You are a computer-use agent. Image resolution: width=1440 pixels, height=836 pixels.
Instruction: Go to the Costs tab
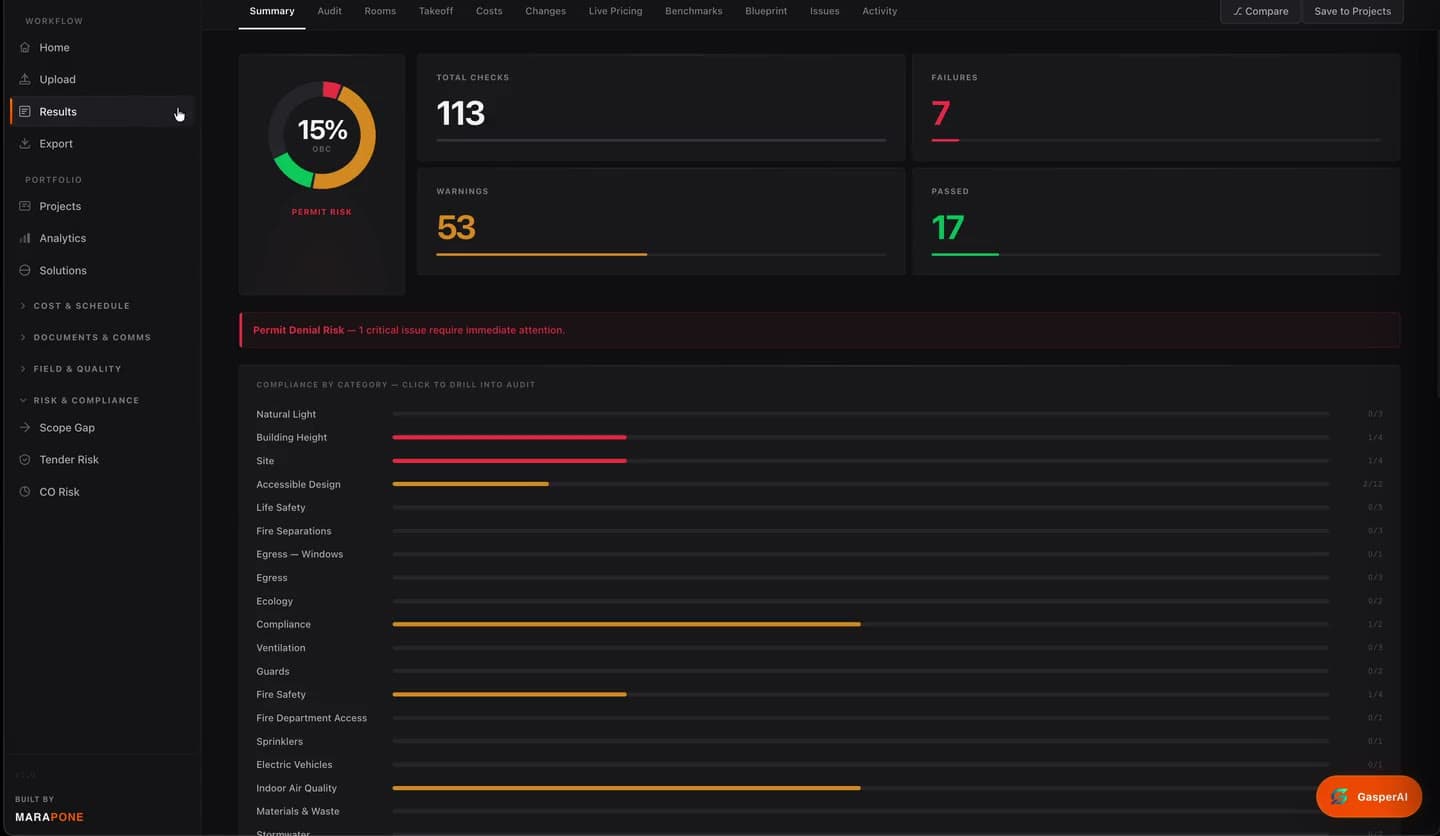click(489, 11)
